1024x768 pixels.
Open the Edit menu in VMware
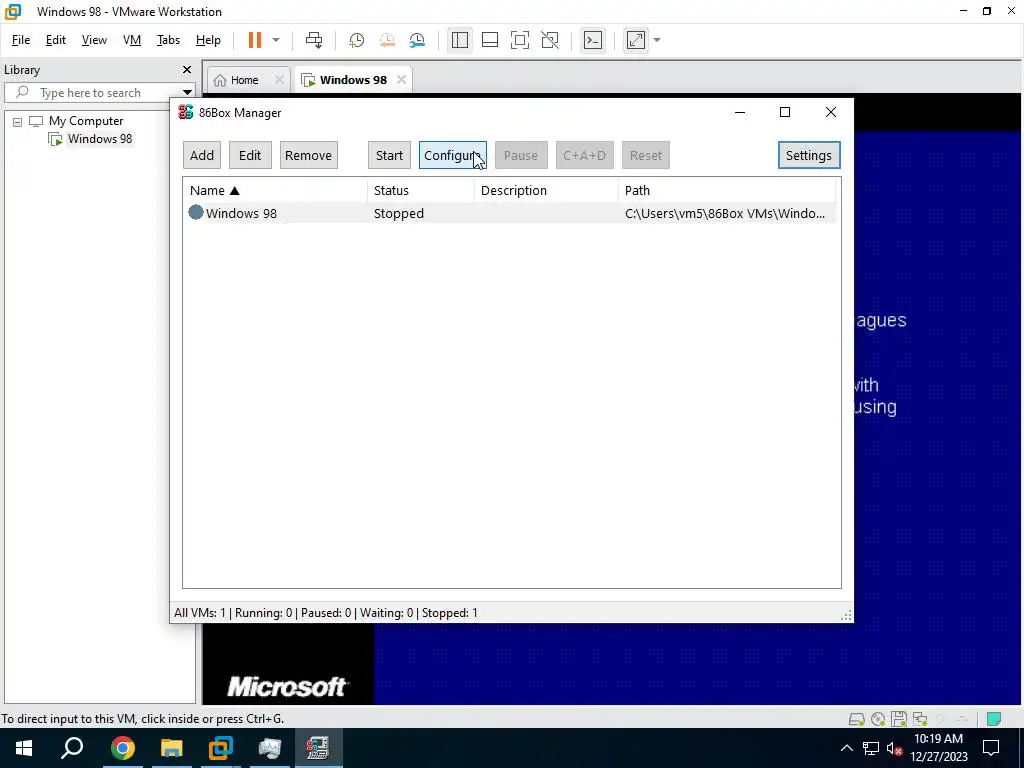56,40
